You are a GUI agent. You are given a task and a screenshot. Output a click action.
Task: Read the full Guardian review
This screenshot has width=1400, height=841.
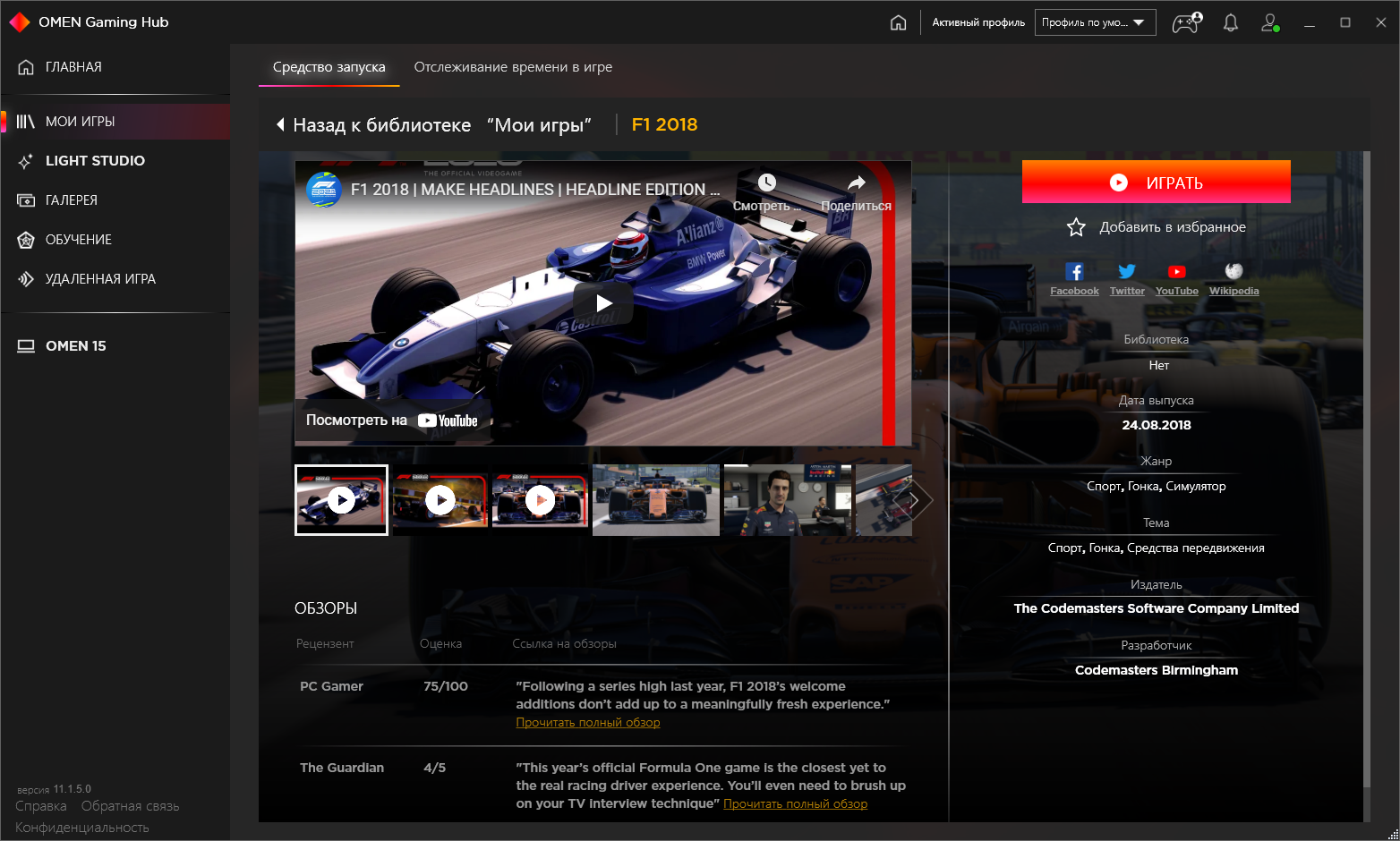pyautogui.click(x=795, y=804)
